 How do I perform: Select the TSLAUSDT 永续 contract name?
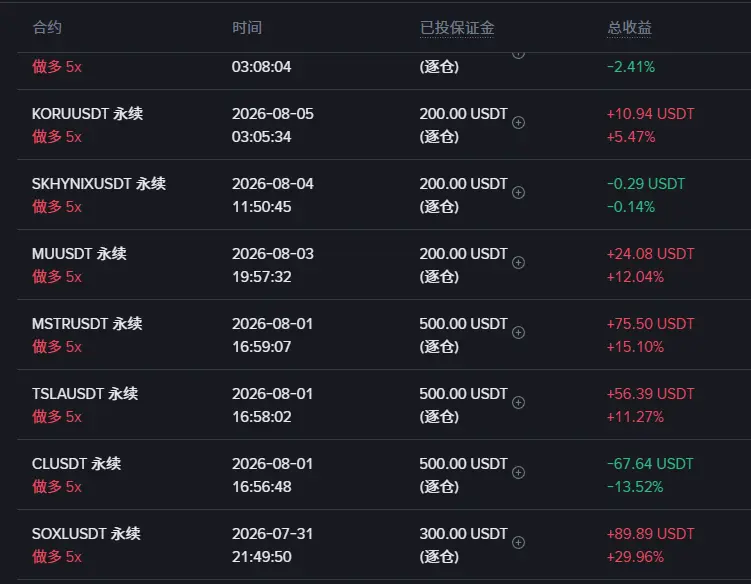click(85, 393)
